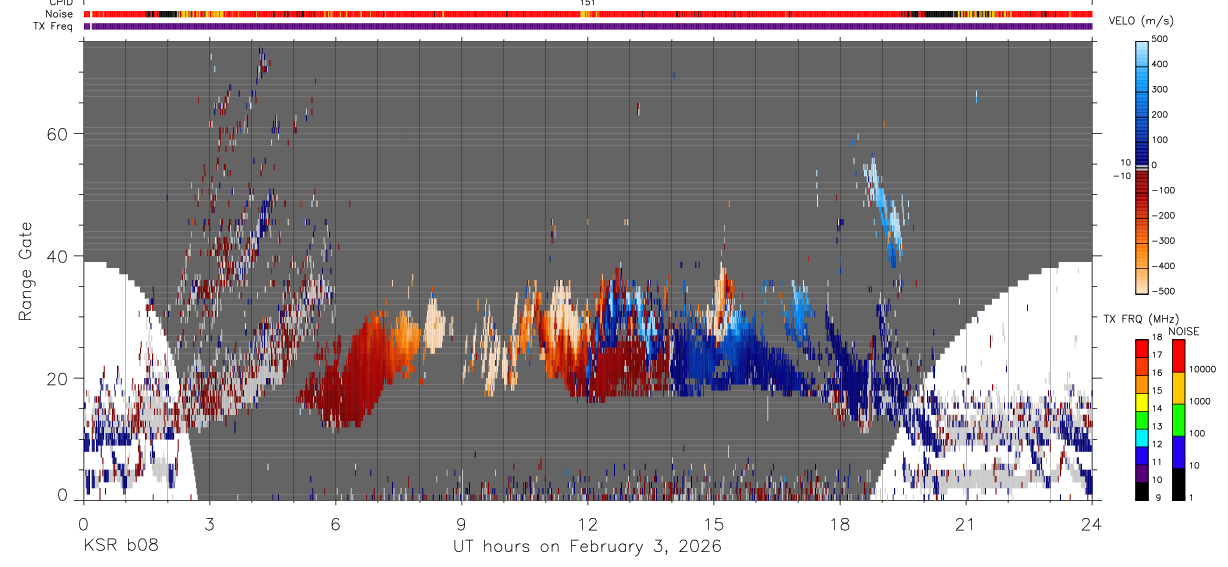Click the 18 tick on the UT hours axis
This screenshot has width=1228, height=567.
tap(839, 523)
